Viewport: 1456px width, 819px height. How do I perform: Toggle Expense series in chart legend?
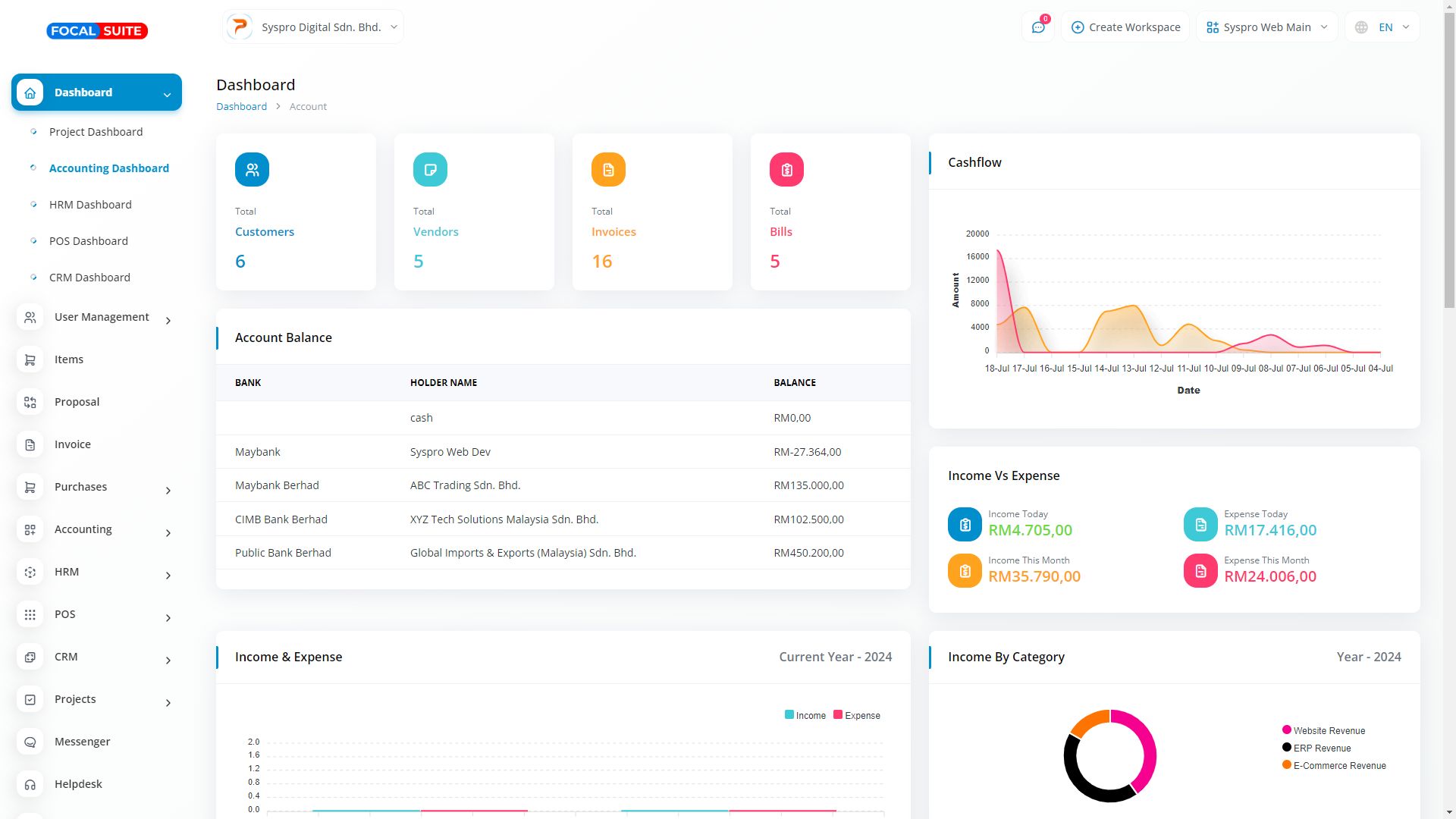(x=857, y=715)
